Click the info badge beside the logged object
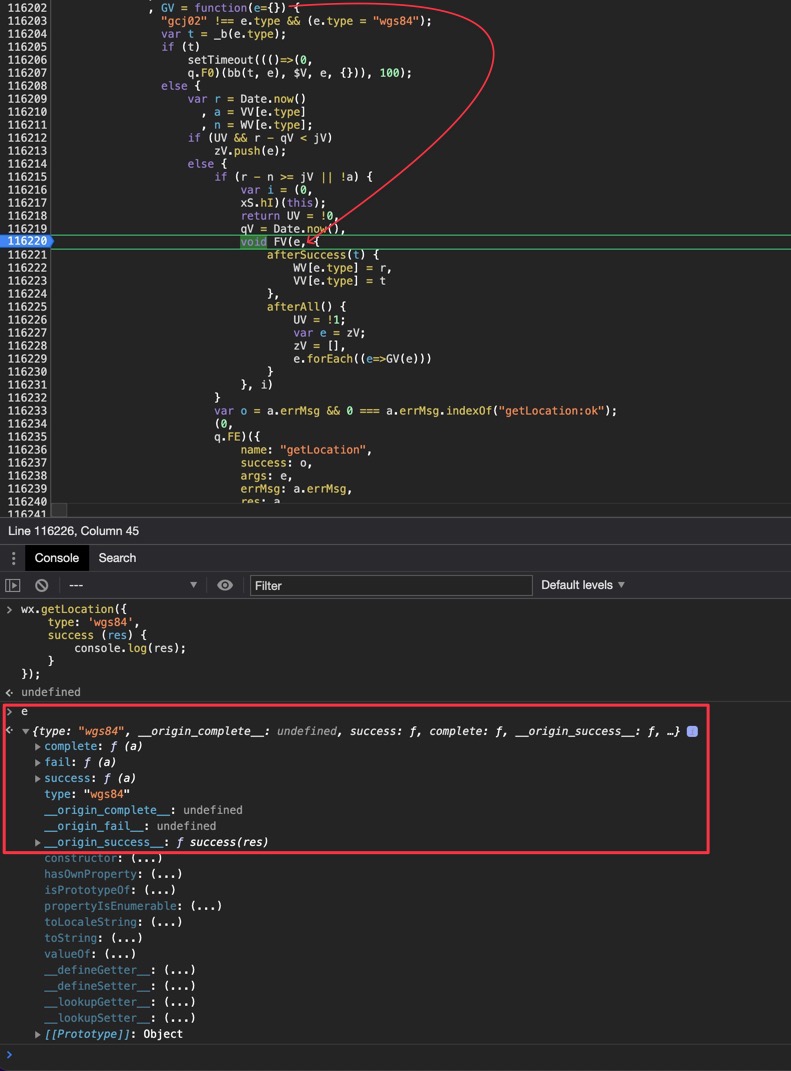The height and width of the screenshot is (1071, 791). pos(692,732)
